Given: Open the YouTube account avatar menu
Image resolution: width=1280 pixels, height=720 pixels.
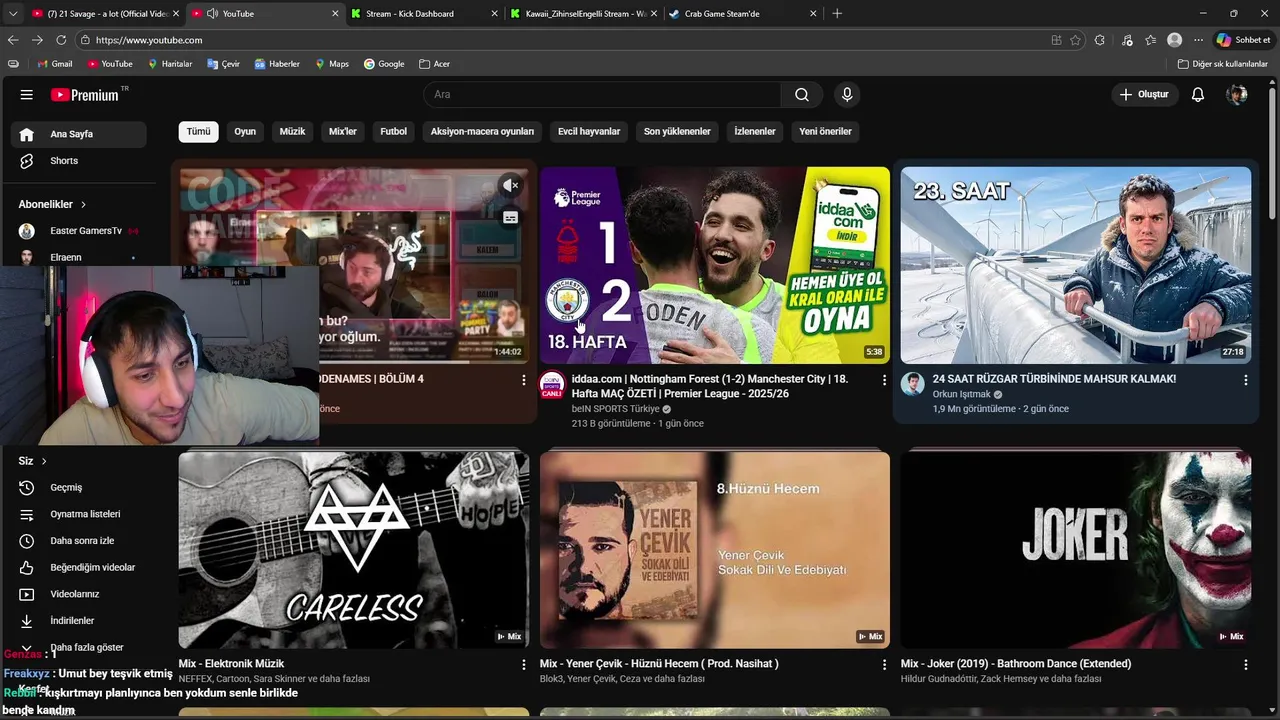Looking at the screenshot, I should [x=1237, y=95].
